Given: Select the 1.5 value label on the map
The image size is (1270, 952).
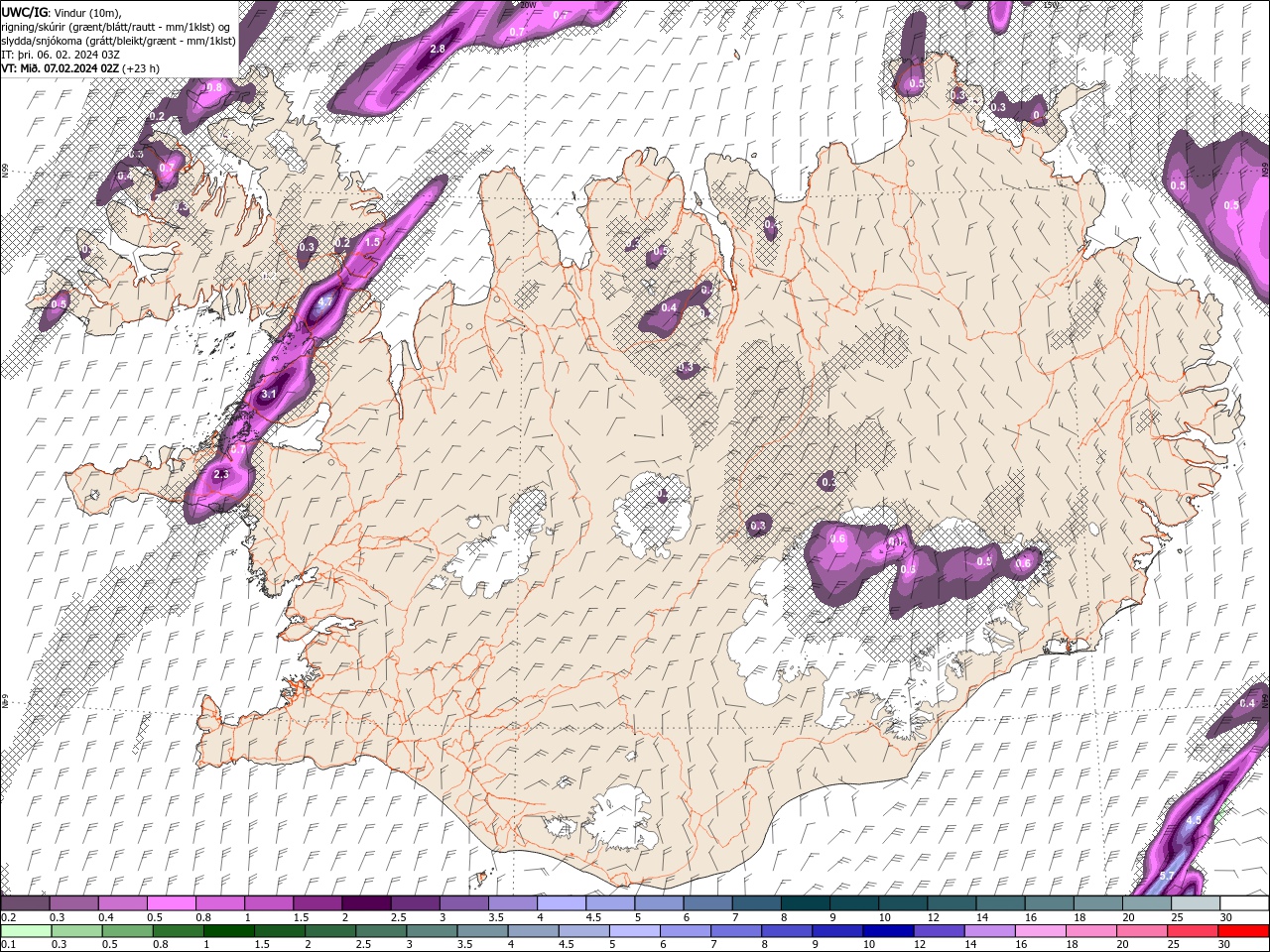Looking at the screenshot, I should [372, 242].
